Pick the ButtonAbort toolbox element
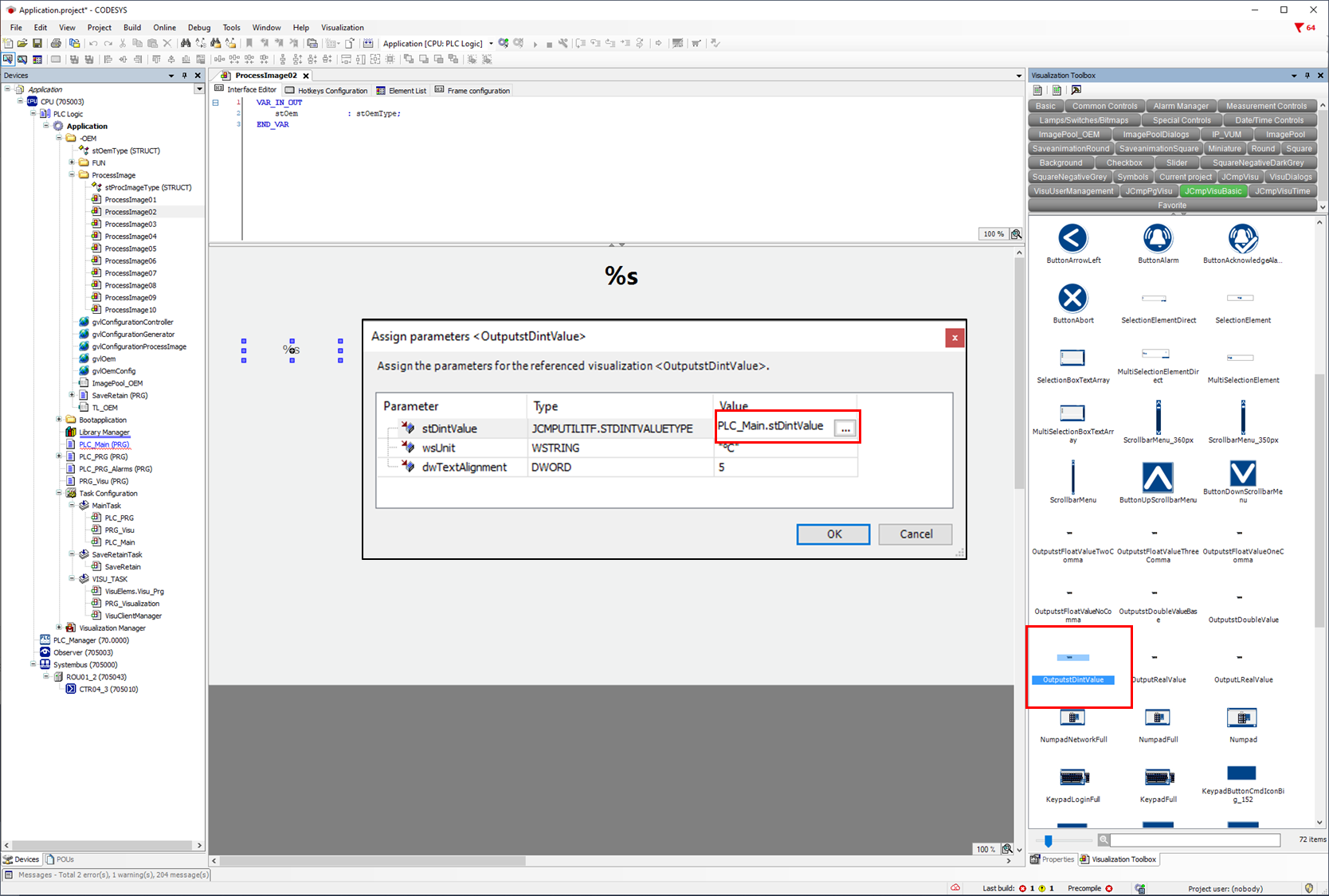This screenshot has width=1329, height=896. (1072, 299)
